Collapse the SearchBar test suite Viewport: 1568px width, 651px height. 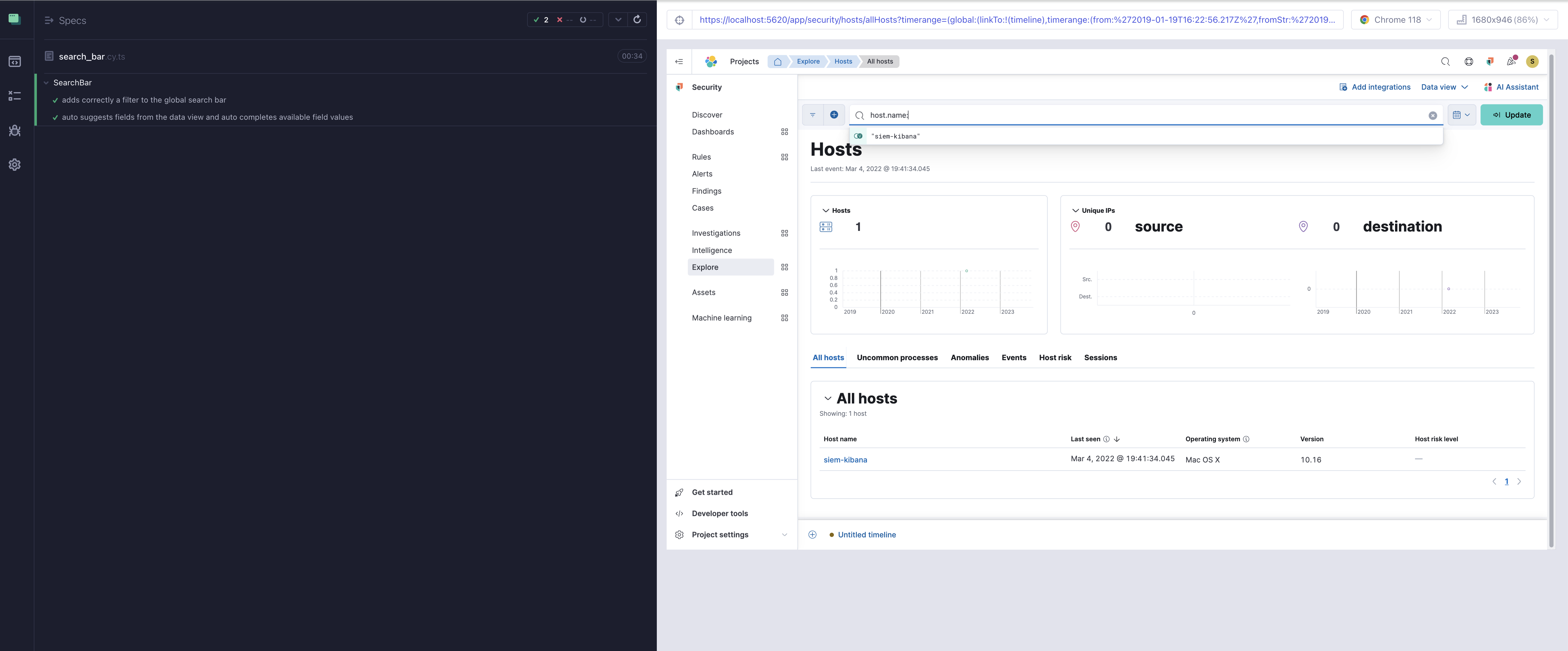point(46,83)
